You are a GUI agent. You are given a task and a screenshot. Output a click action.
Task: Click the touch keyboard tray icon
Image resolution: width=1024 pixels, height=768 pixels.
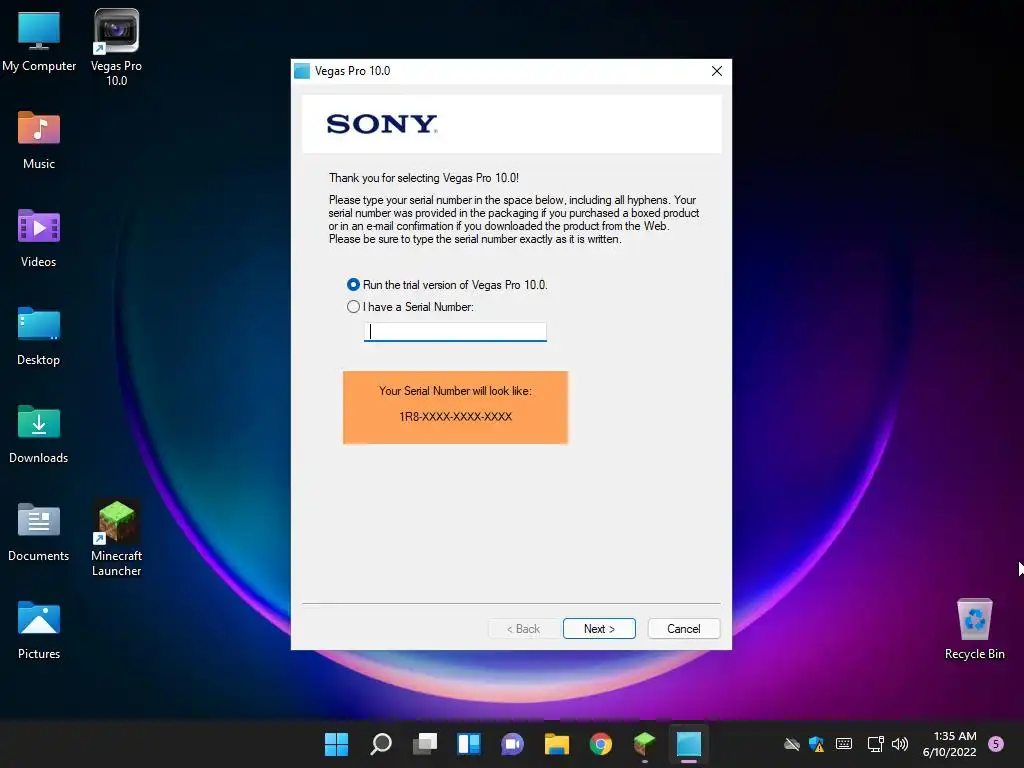tap(844, 744)
